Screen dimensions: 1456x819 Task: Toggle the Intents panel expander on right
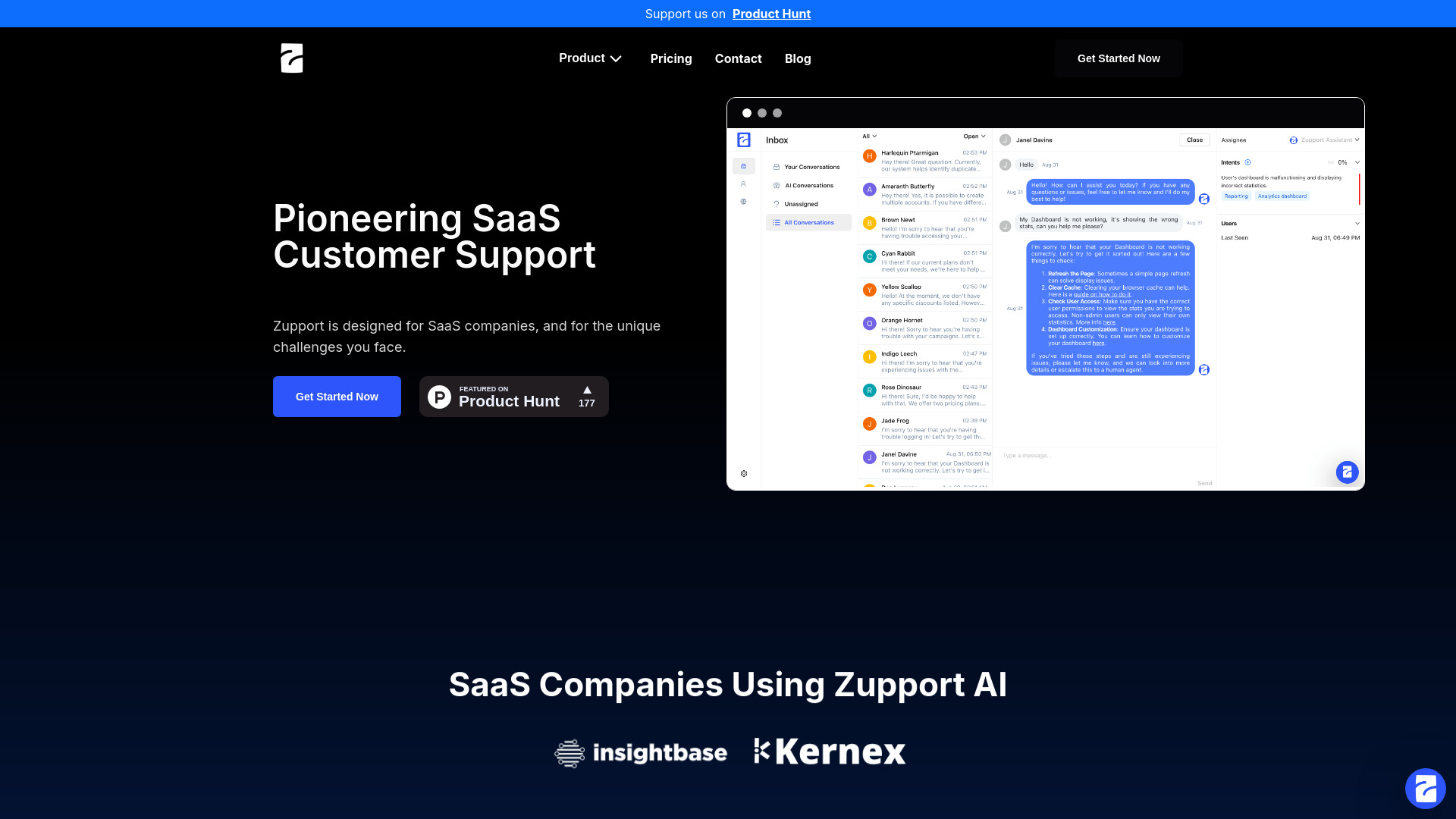(1356, 162)
